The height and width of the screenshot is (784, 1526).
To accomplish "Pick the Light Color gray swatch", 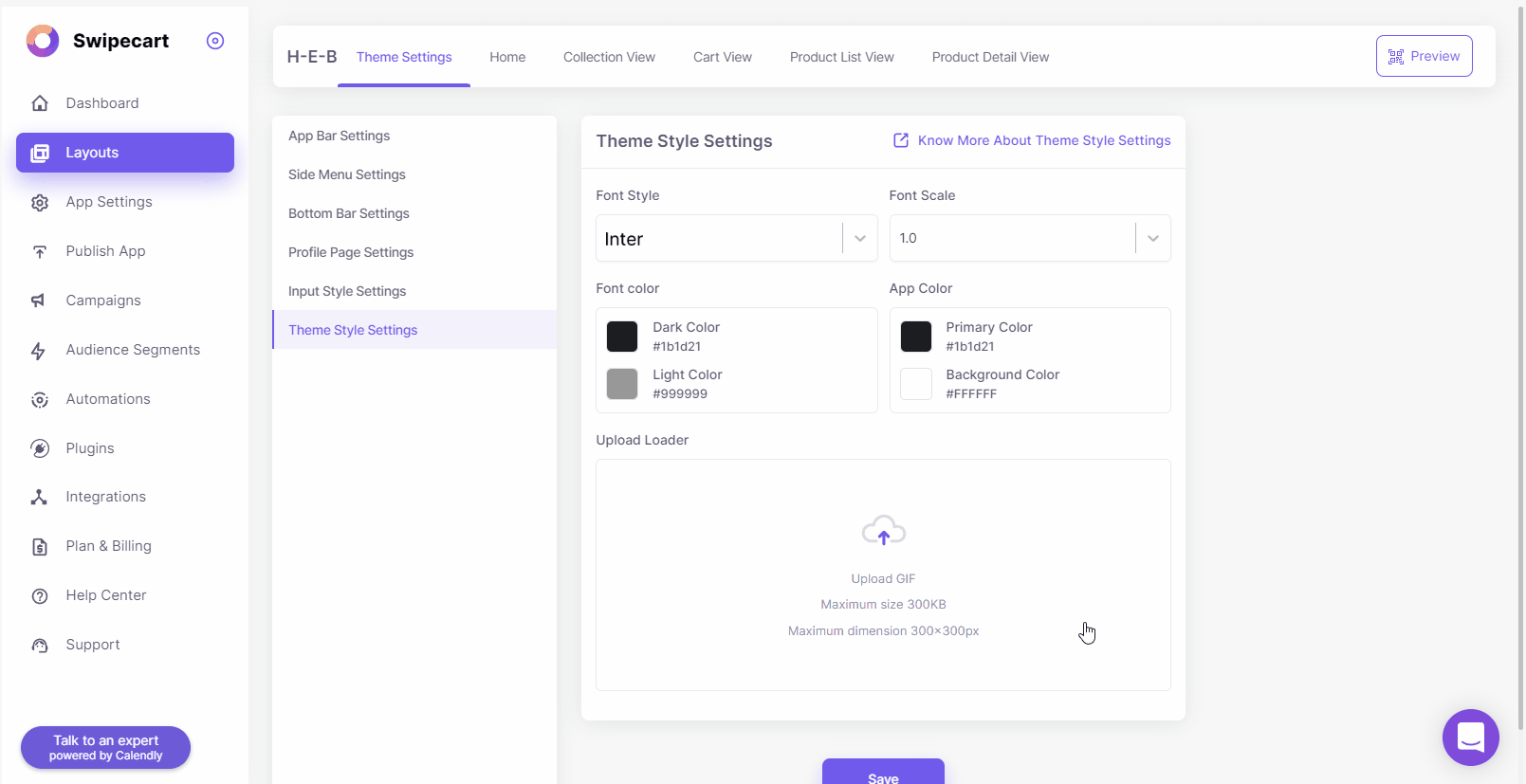I will click(x=622, y=384).
